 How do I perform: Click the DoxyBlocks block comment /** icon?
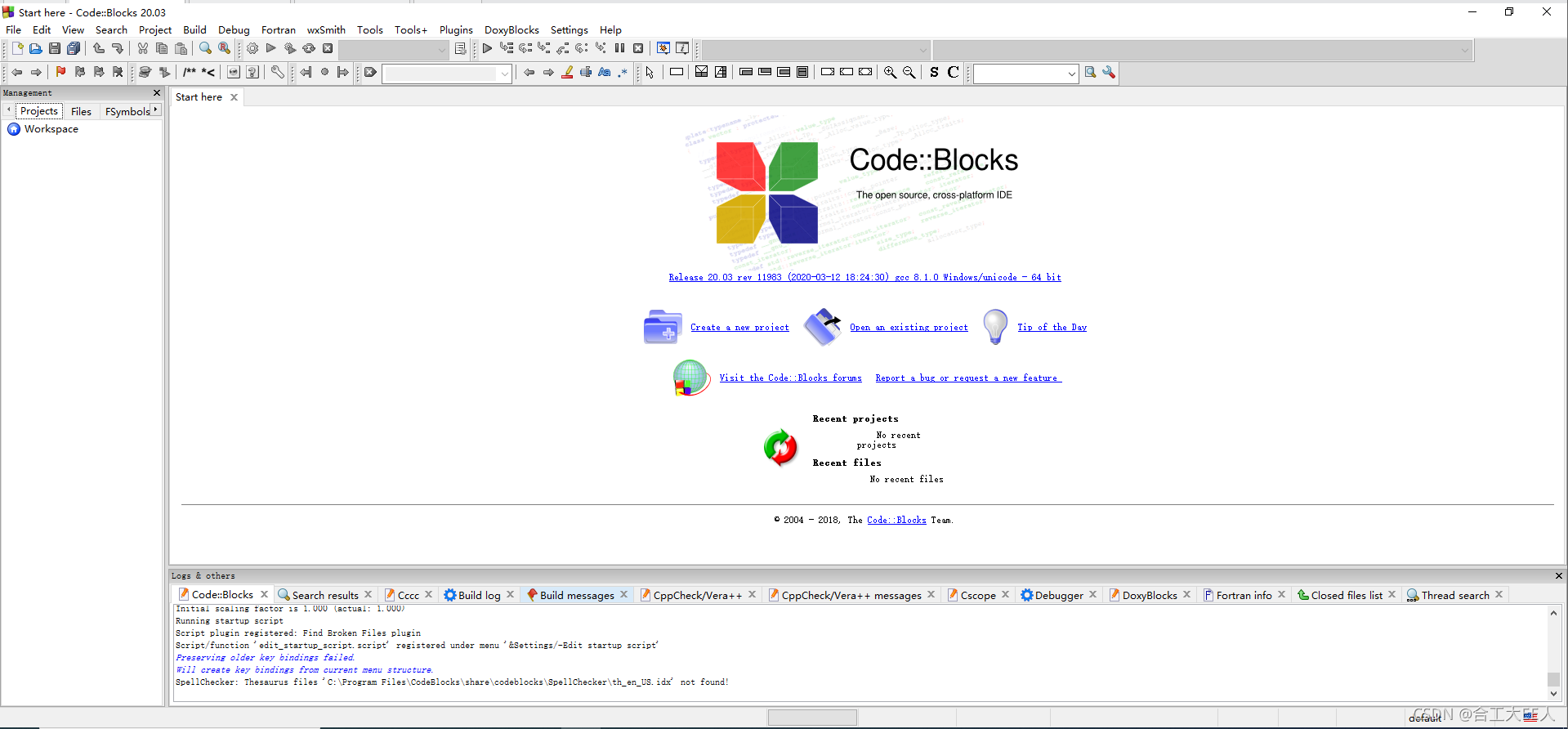[x=190, y=73]
